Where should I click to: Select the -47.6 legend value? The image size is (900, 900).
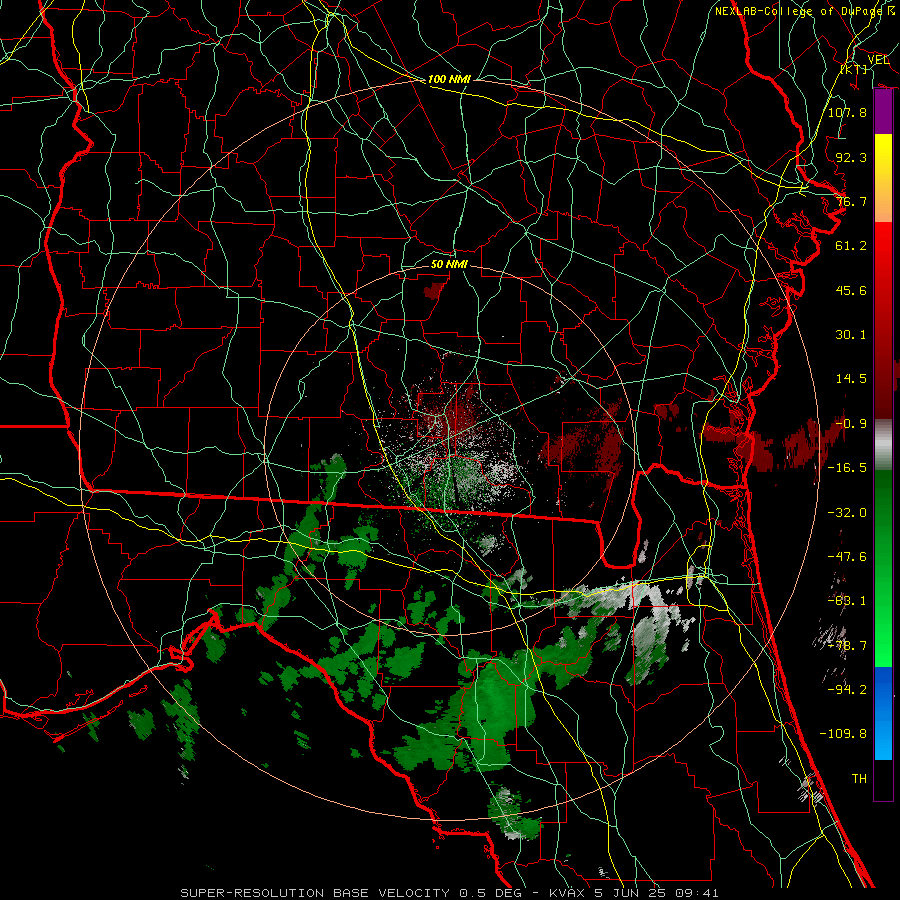(x=847, y=557)
